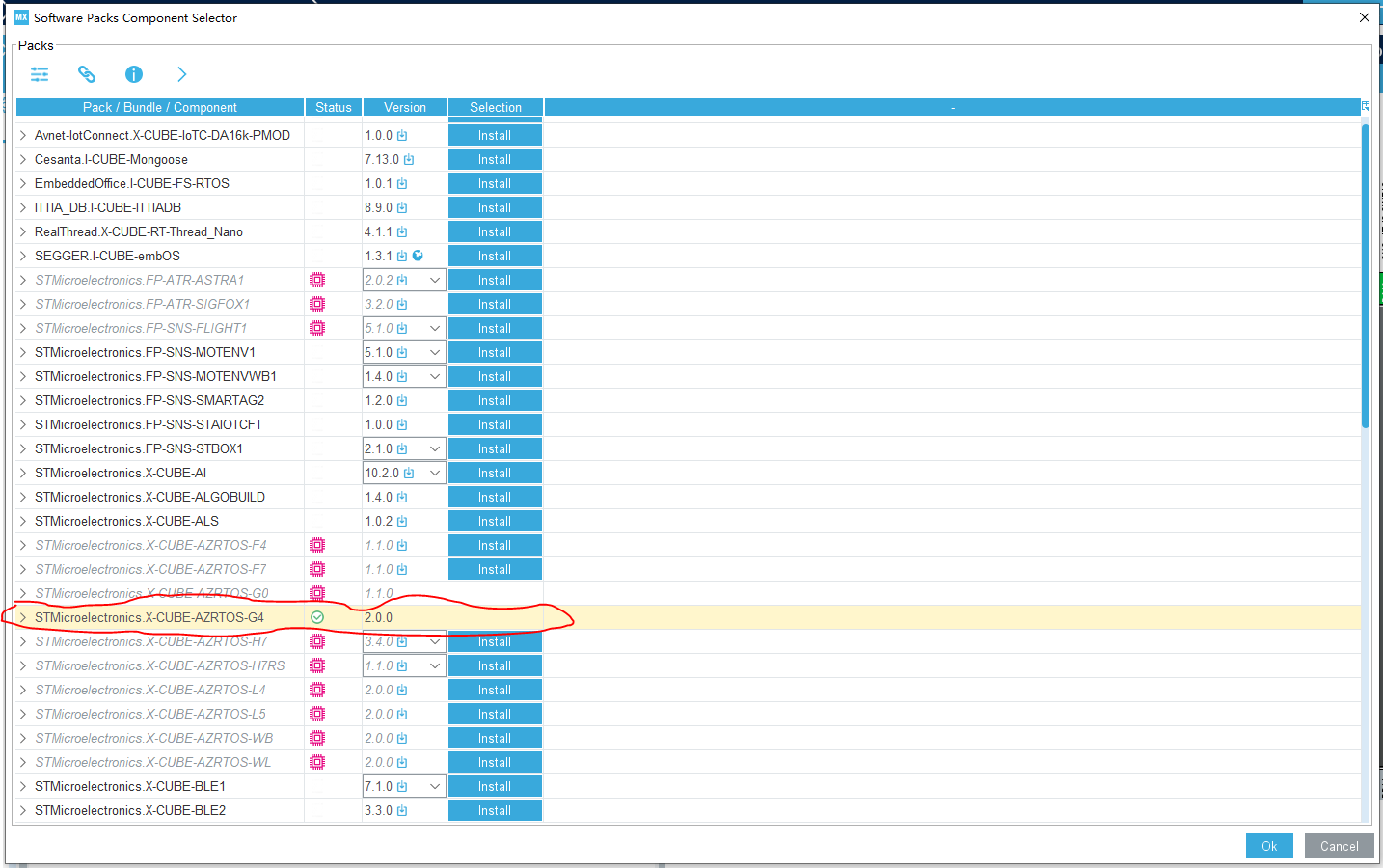This screenshot has height=868, width=1383.
Task: Expand the X-CUBE-ALS pack row
Action: [x=23, y=521]
